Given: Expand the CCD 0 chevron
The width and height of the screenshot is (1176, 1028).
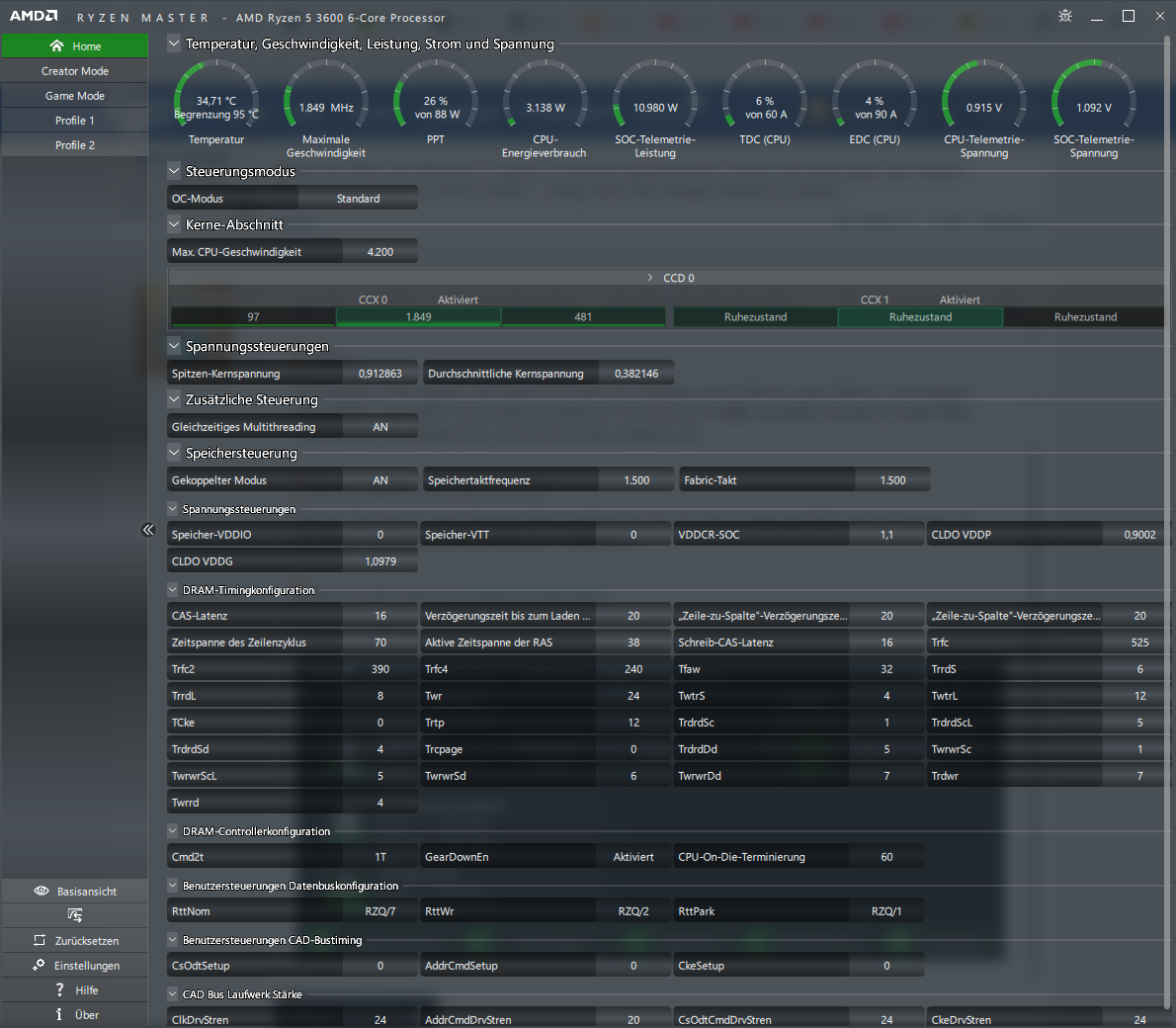Looking at the screenshot, I should pyautogui.click(x=650, y=278).
